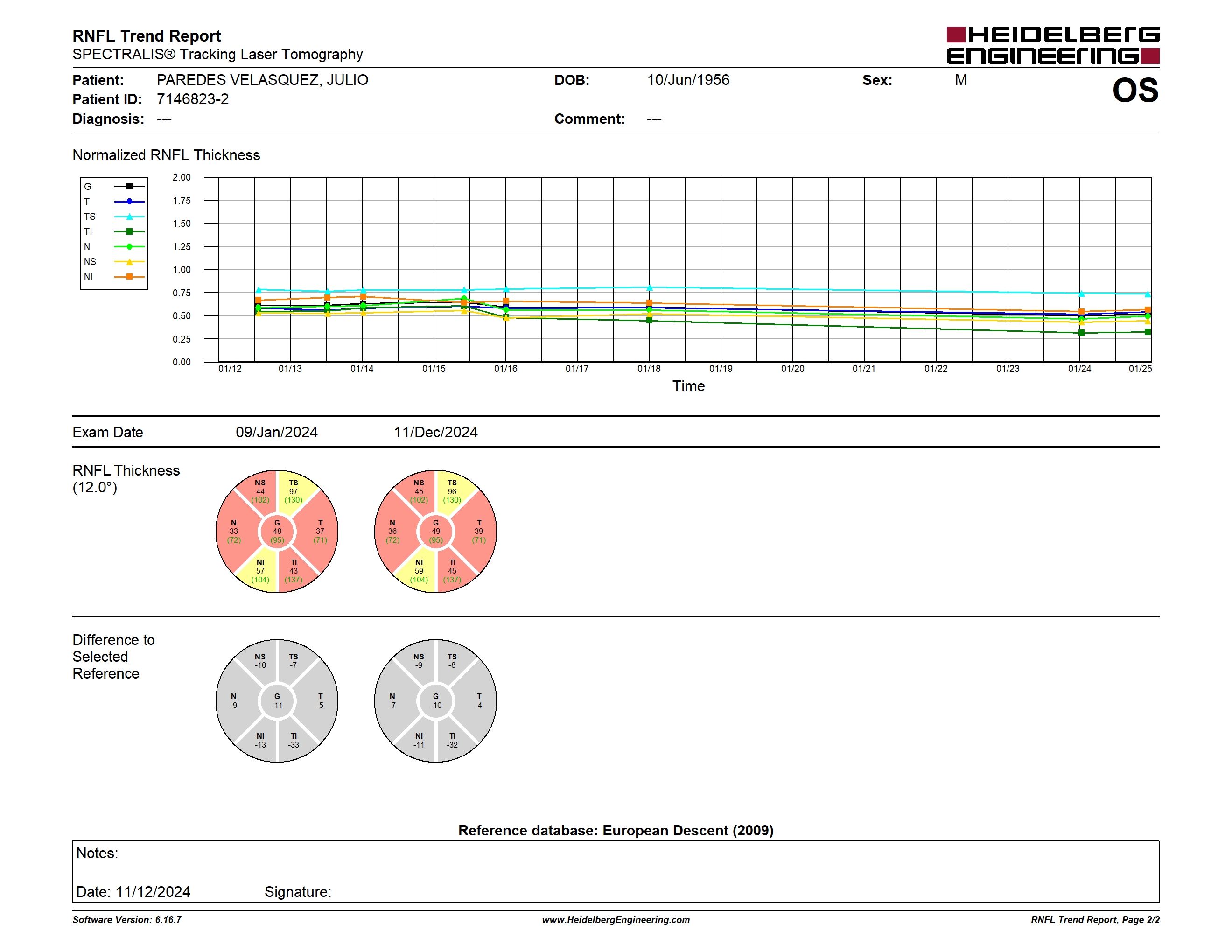
Task: Click the cyan TS legend marker
Action: click(x=129, y=217)
